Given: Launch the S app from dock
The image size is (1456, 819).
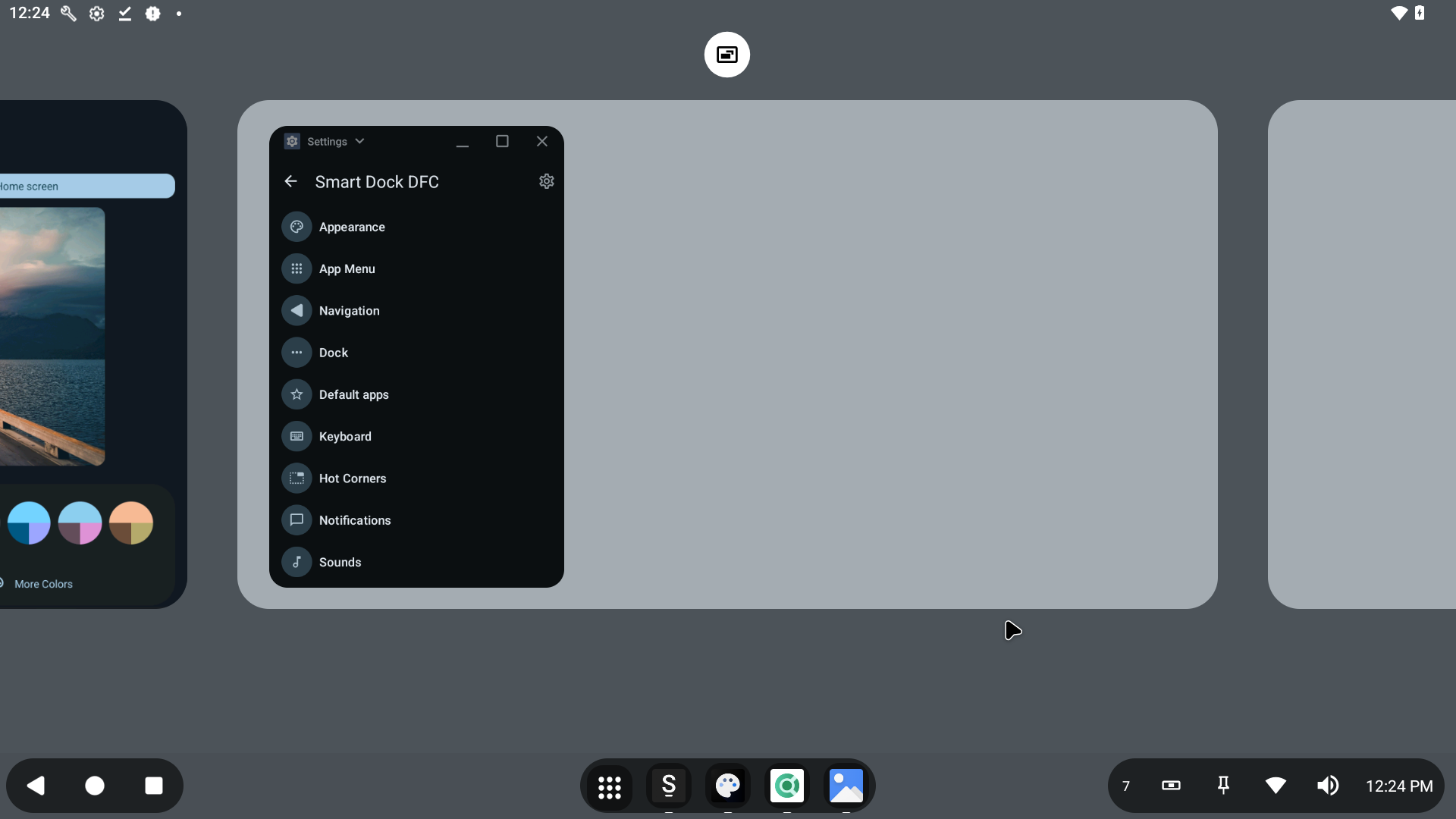Looking at the screenshot, I should coord(668,786).
